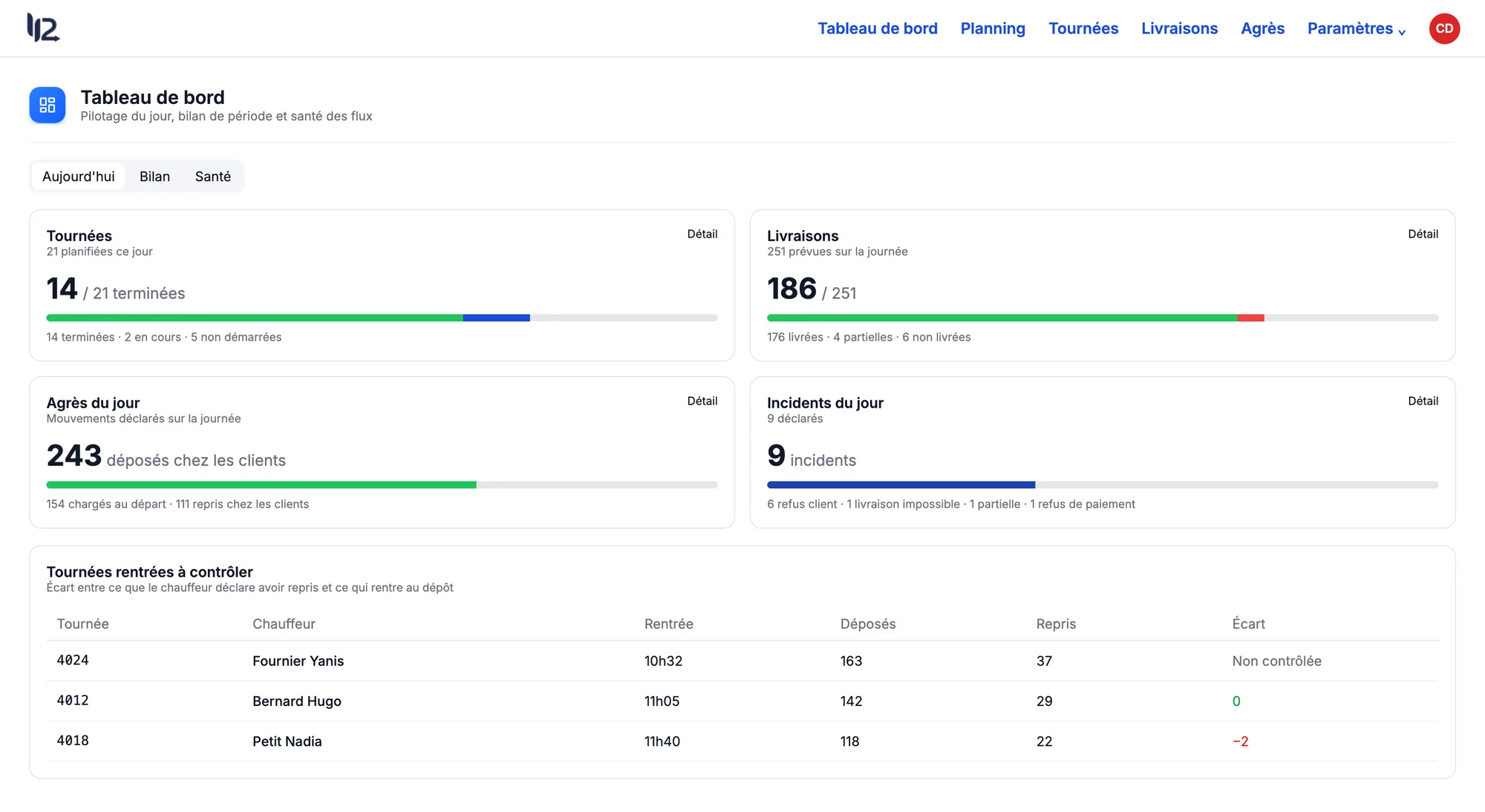Expand the Paramètres dropdown menu
Viewport: 1485px width, 812px height.
tap(1357, 28)
